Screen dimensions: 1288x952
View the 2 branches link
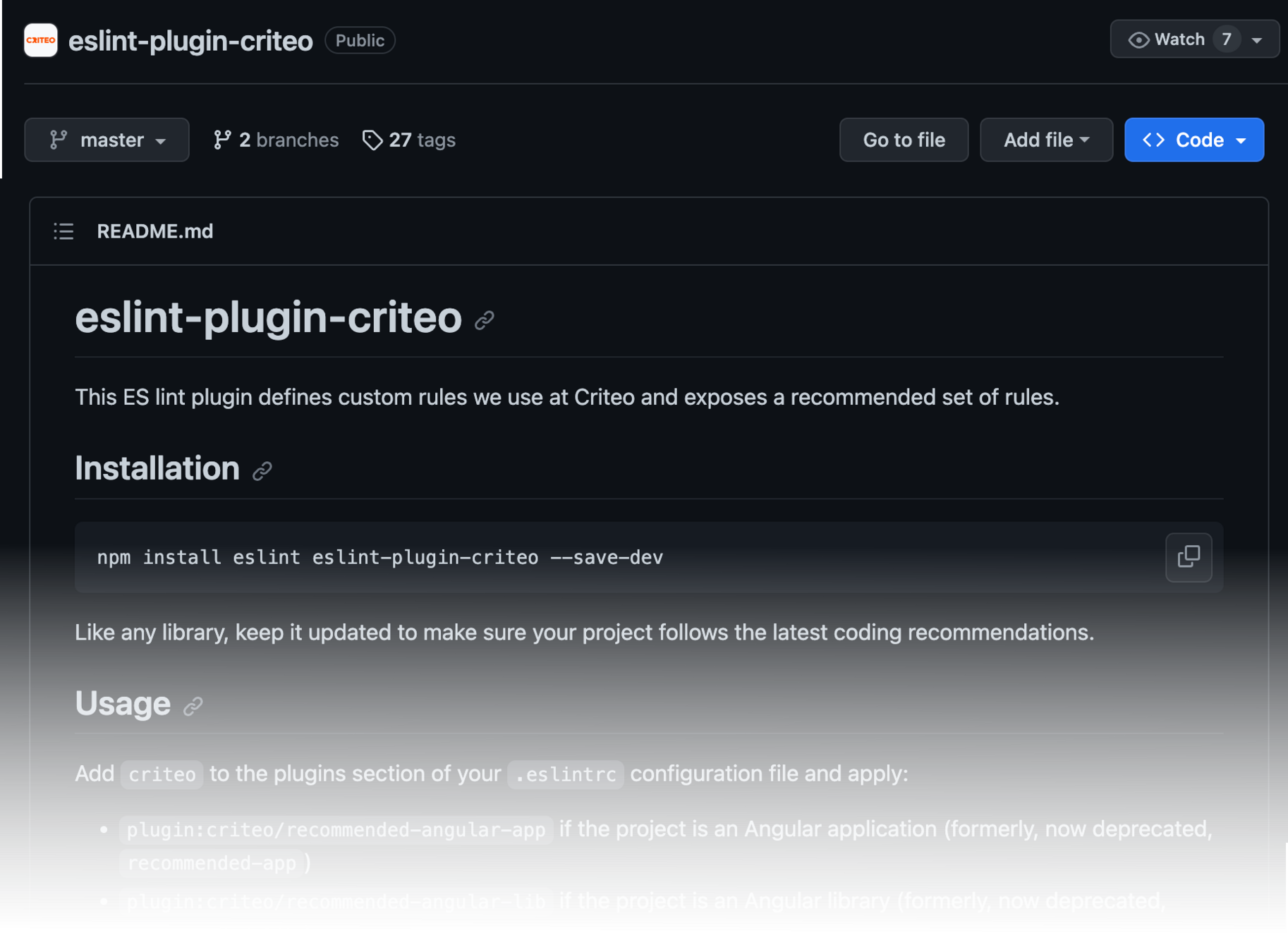pos(276,140)
